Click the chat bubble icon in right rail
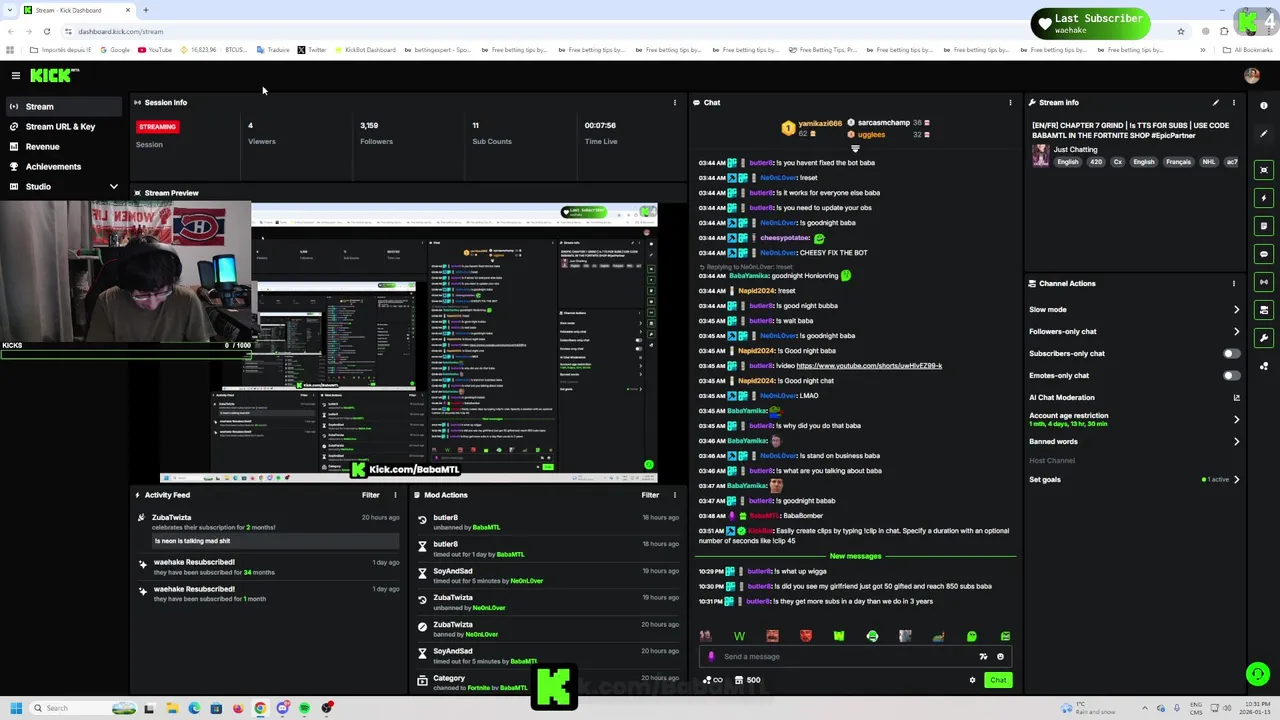Screen dimensions: 1280x720 point(1264,253)
